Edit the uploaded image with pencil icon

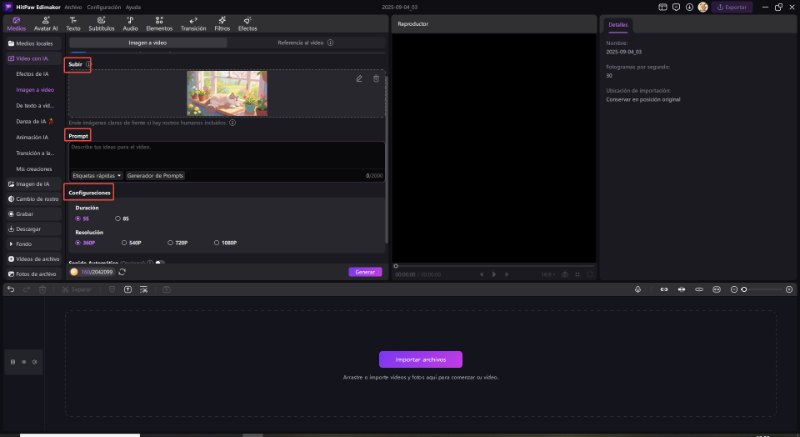(359, 79)
